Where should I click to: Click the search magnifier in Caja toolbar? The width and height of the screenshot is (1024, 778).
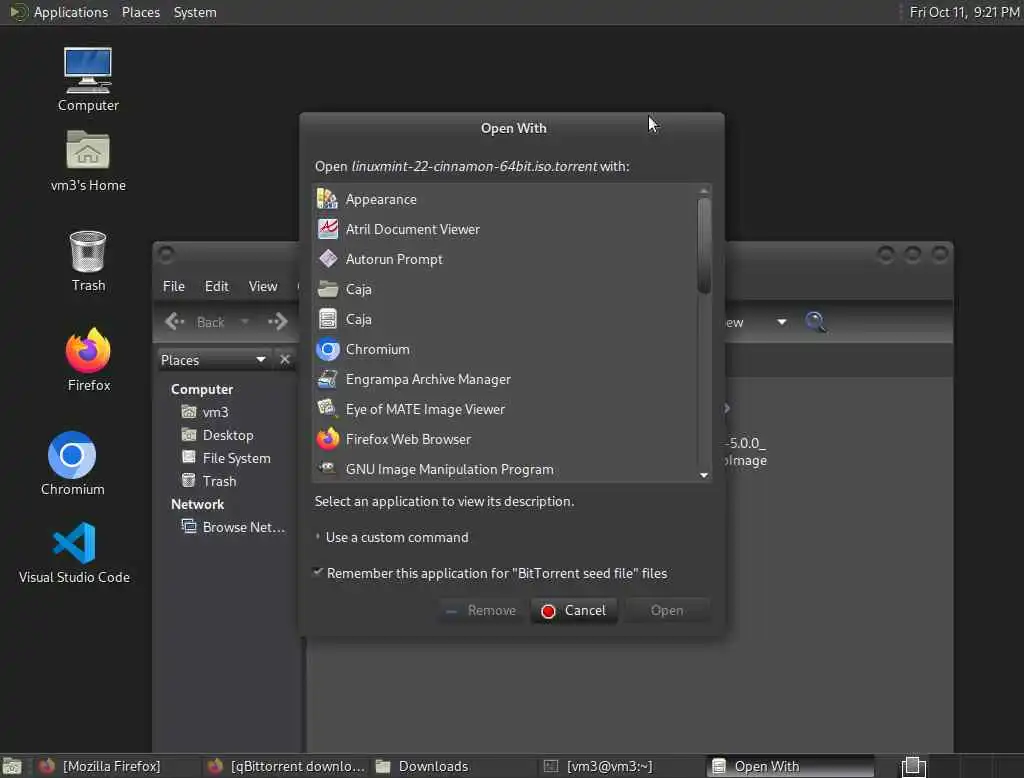point(815,321)
